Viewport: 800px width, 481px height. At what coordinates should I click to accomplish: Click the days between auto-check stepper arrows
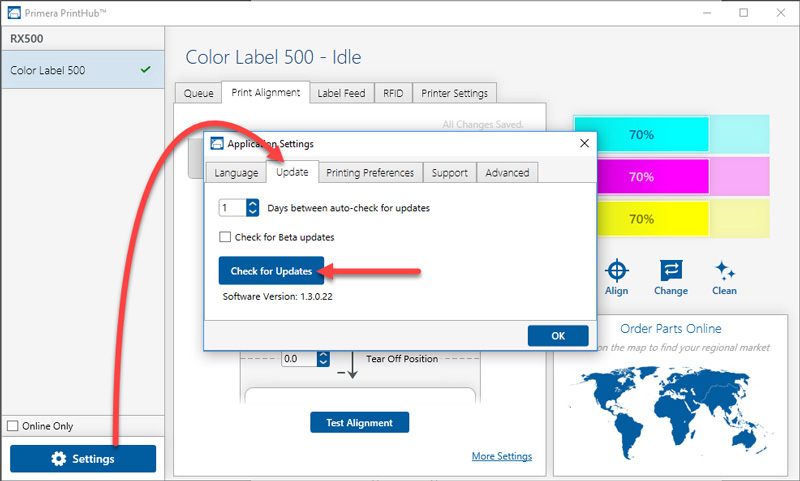tap(253, 208)
